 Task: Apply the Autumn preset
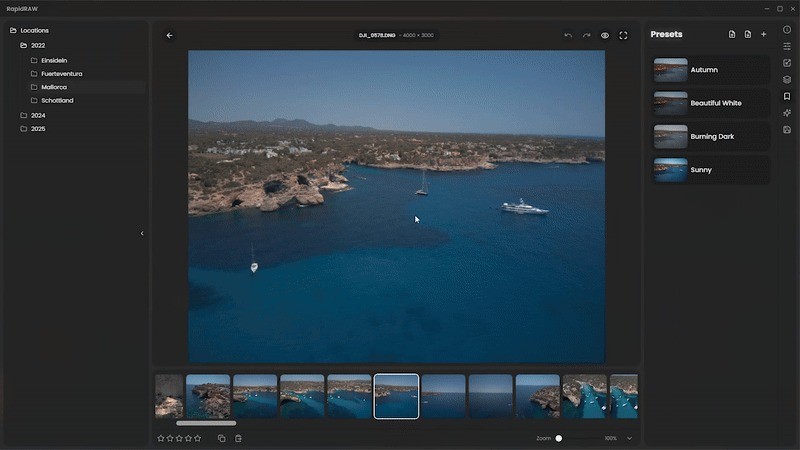(711, 70)
